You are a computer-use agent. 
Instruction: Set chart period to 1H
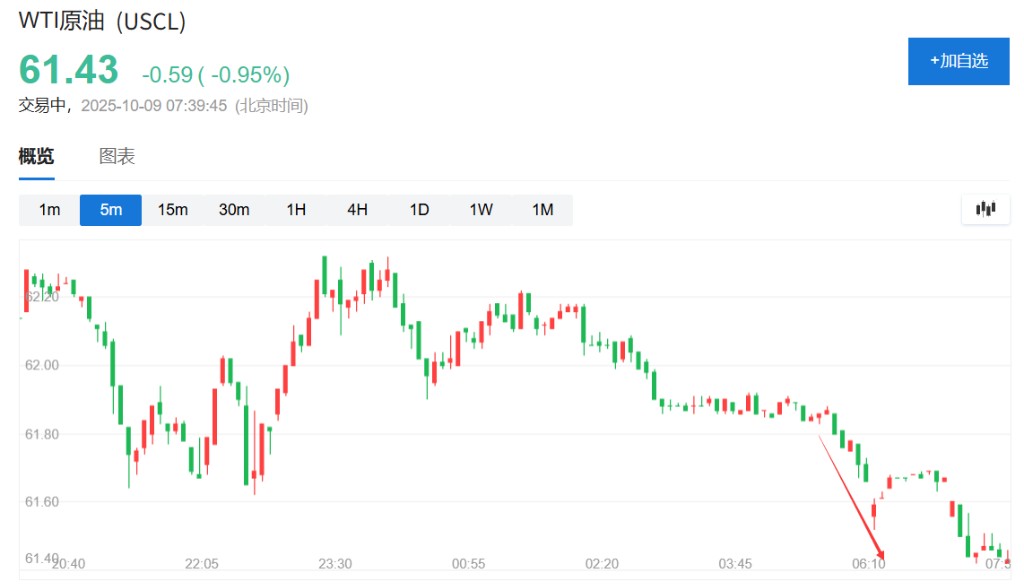296,210
